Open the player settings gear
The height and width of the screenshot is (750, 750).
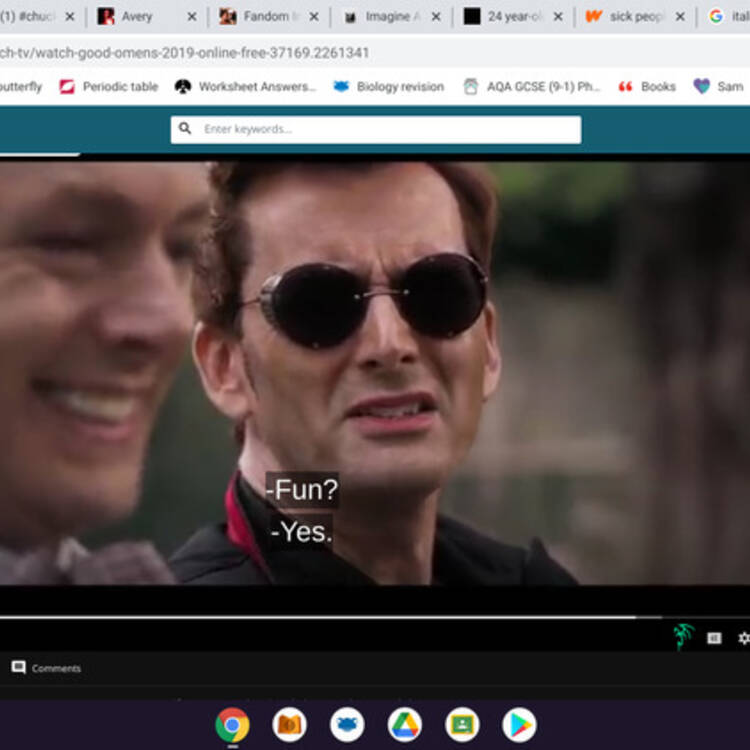[744, 638]
